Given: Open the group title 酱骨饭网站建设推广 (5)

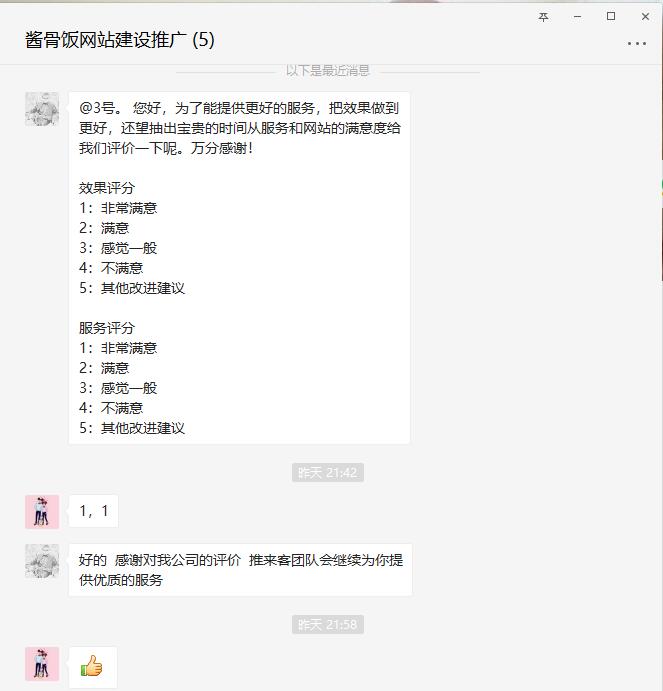Looking at the screenshot, I should pos(119,40).
